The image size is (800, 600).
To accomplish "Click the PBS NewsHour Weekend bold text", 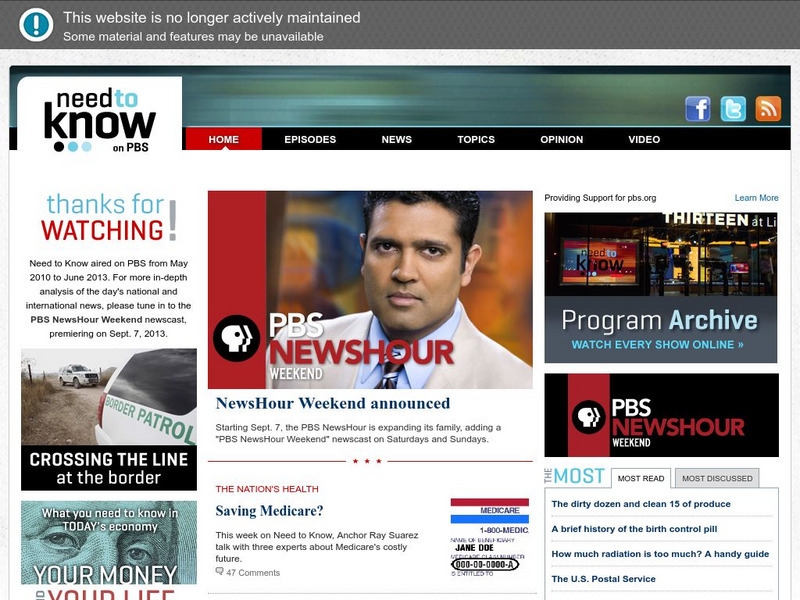I will tap(87, 320).
